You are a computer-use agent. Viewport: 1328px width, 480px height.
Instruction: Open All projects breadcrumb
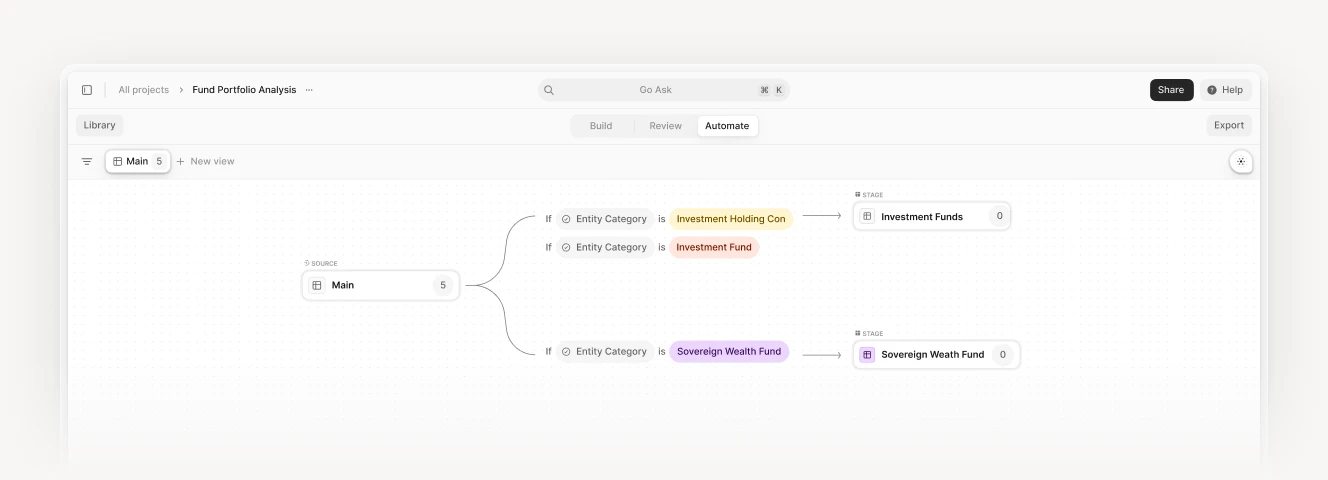[144, 90]
